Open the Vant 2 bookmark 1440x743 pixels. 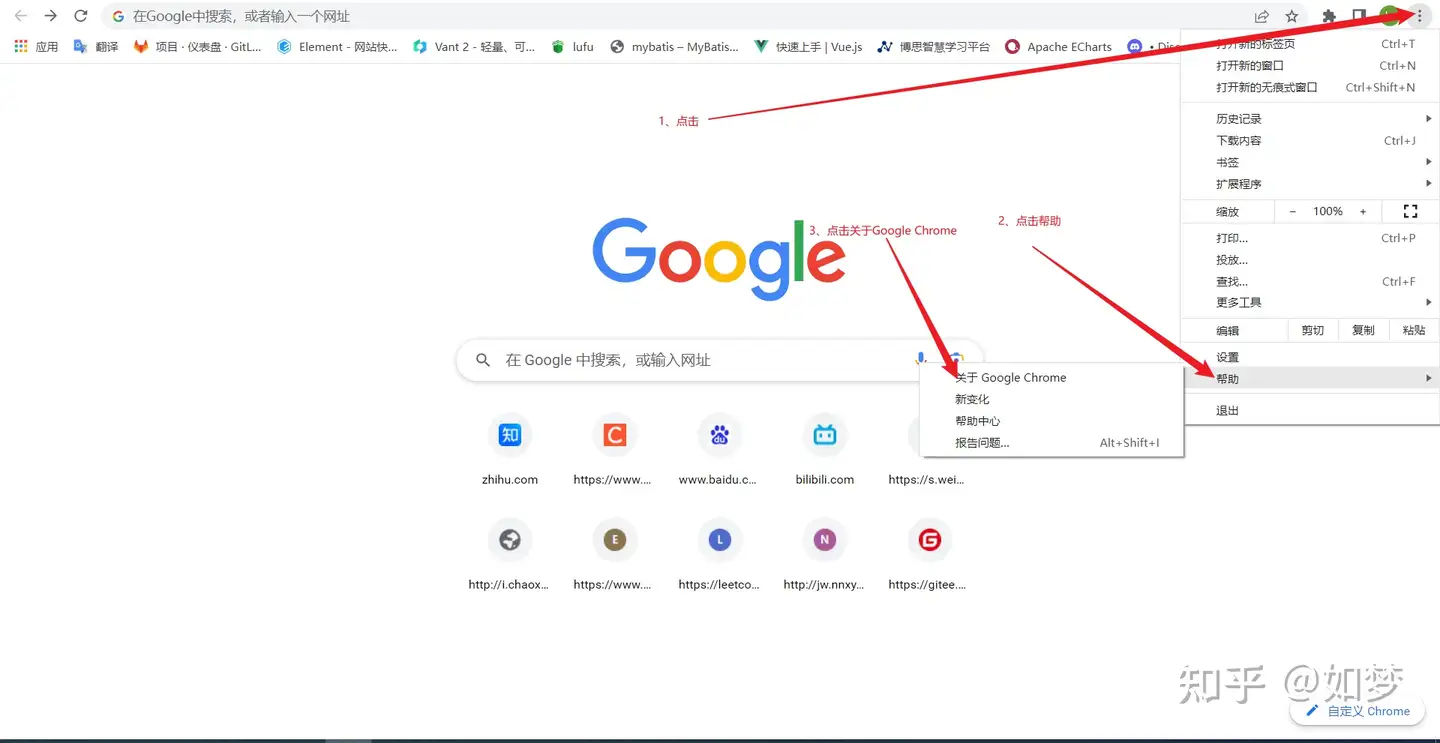474,46
